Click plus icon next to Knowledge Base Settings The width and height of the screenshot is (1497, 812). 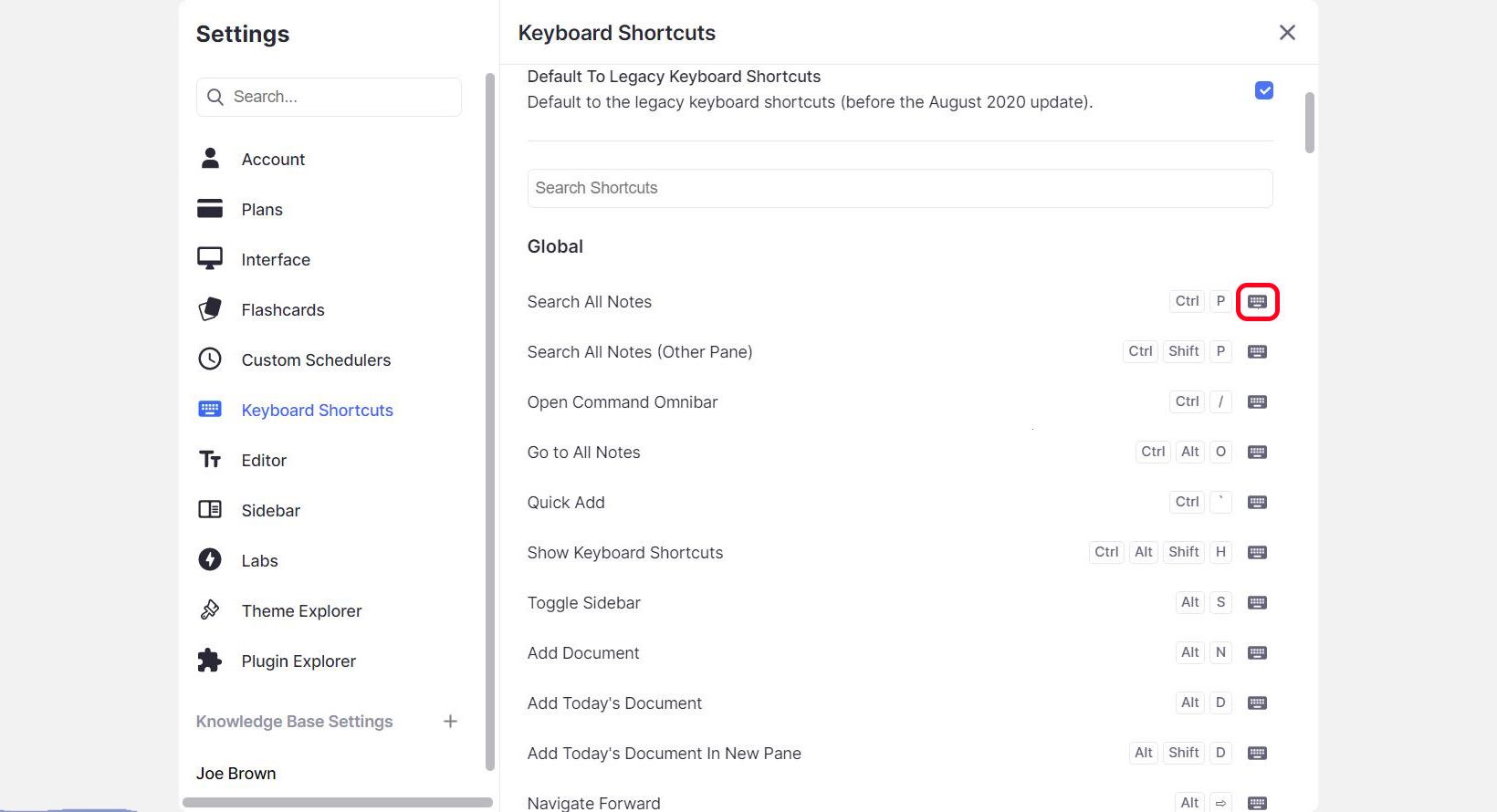(x=450, y=722)
